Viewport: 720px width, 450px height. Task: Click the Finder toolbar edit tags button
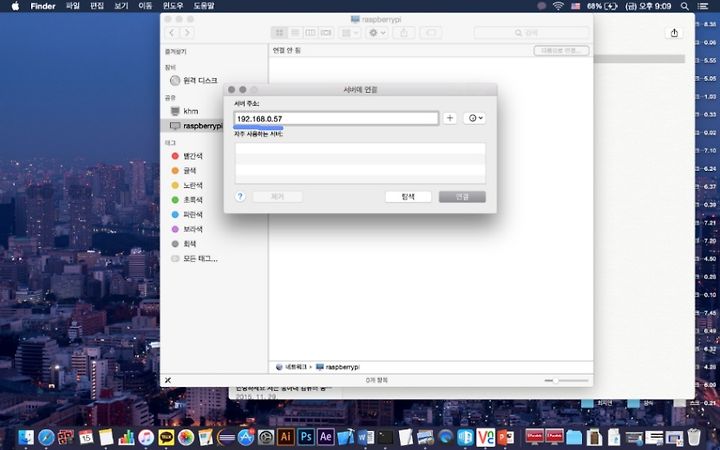(431, 33)
